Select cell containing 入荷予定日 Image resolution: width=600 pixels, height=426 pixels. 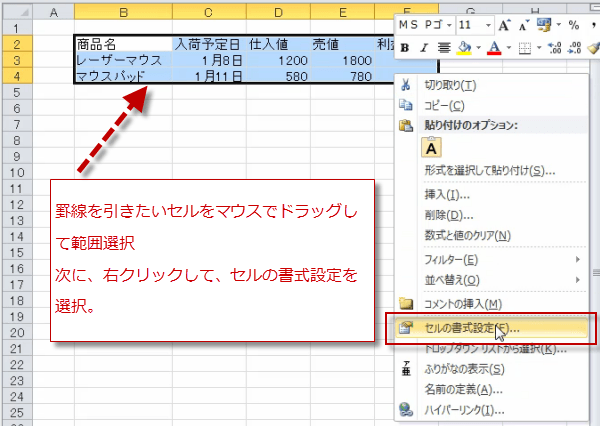click(x=209, y=44)
